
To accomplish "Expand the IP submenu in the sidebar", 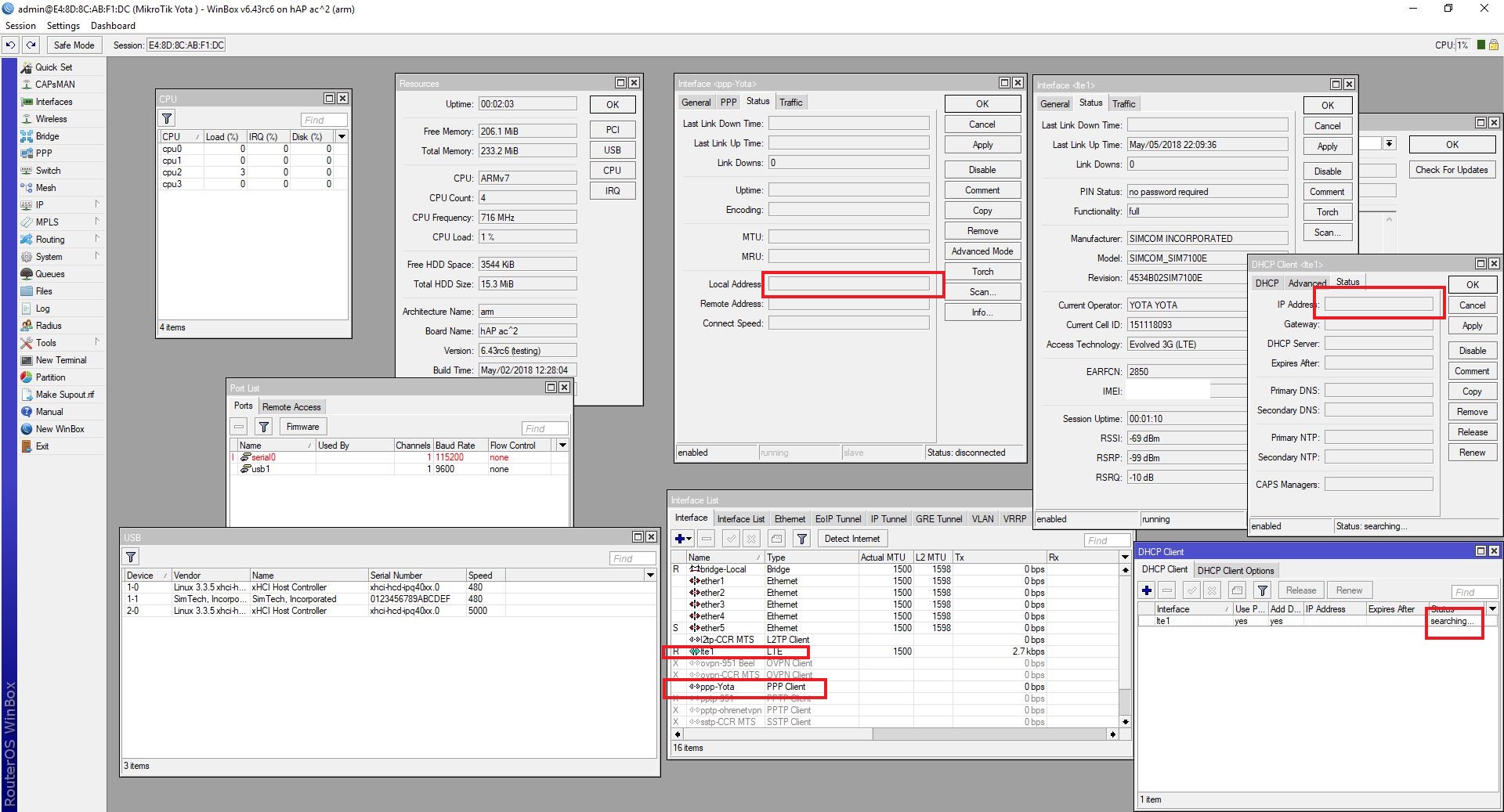I will tap(39, 205).
